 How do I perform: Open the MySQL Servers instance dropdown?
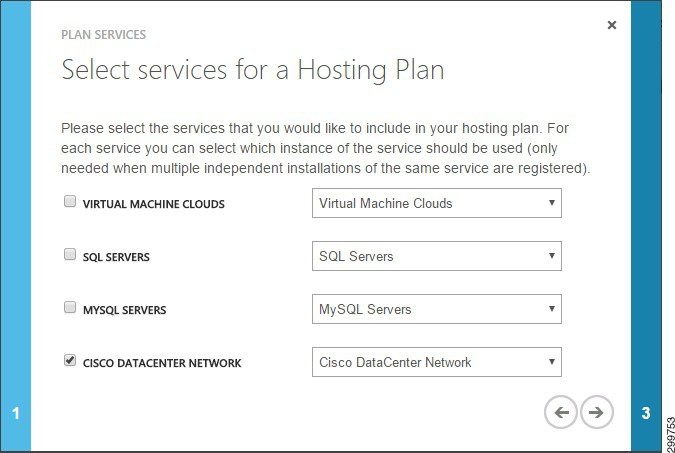click(x=437, y=309)
